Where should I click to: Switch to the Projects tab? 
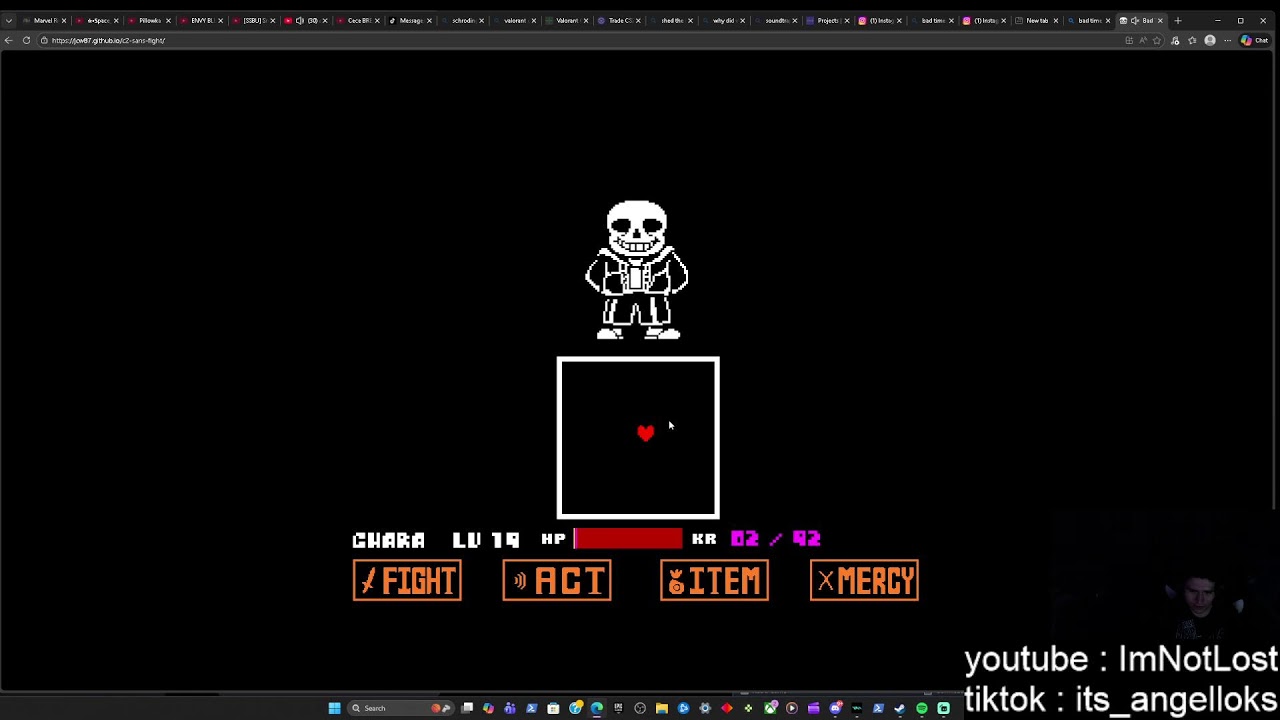point(827,20)
